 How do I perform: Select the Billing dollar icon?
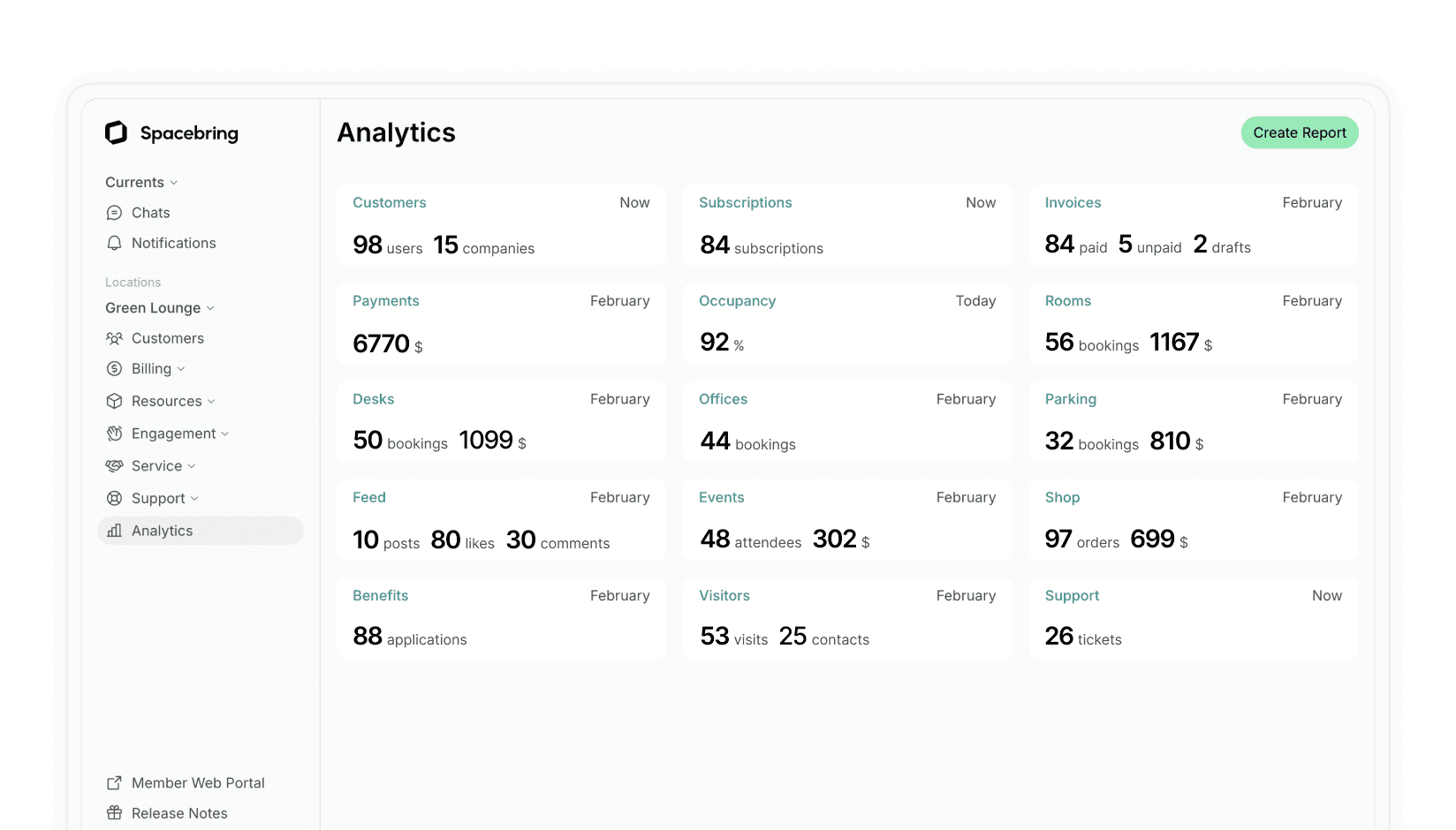115,368
